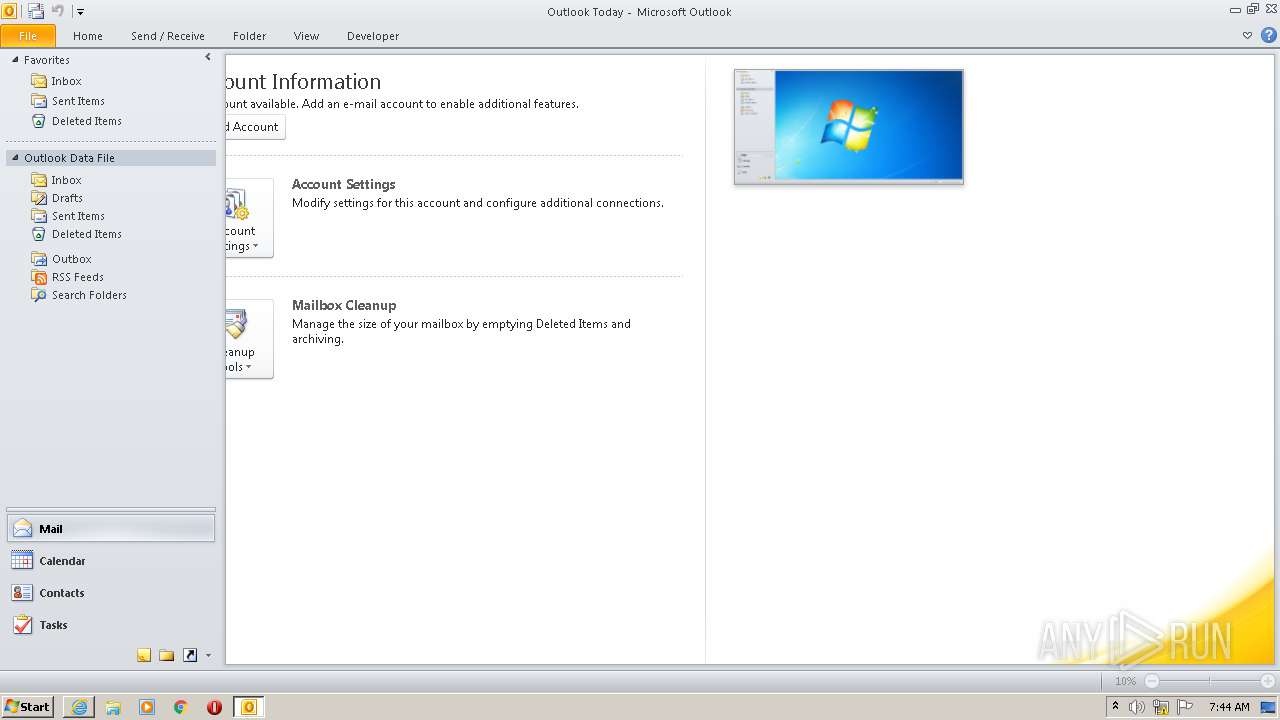This screenshot has width=1280, height=720.
Task: Open Sent Items under Outlook Data File
Action: [x=78, y=216]
